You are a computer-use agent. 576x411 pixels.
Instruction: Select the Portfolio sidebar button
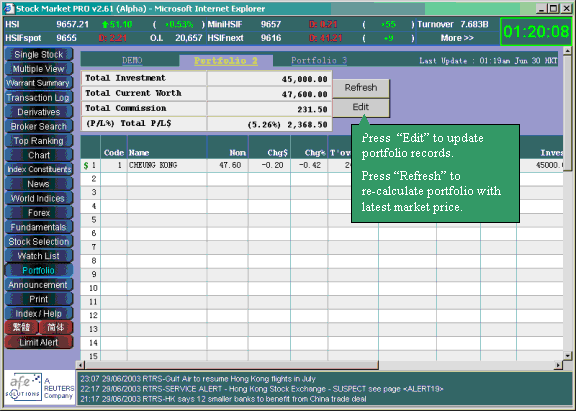coord(39,270)
